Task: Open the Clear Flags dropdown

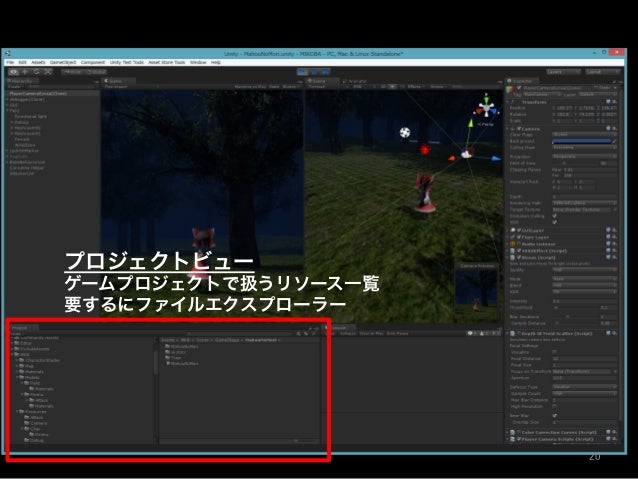Action: click(x=584, y=134)
